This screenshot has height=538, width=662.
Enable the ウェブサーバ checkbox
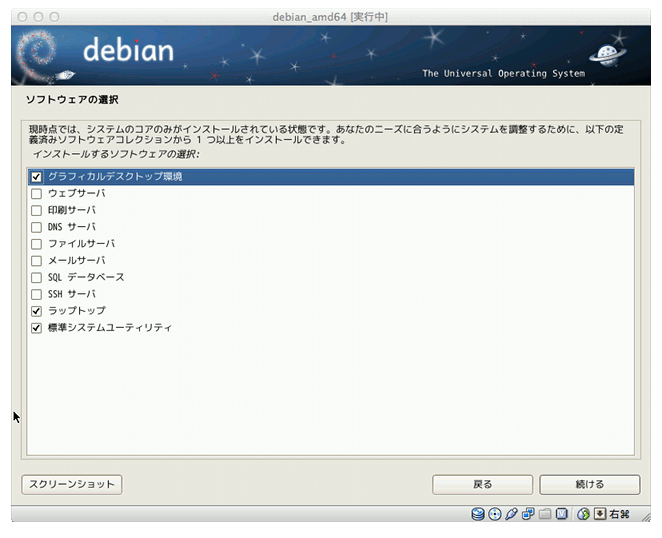point(37,194)
